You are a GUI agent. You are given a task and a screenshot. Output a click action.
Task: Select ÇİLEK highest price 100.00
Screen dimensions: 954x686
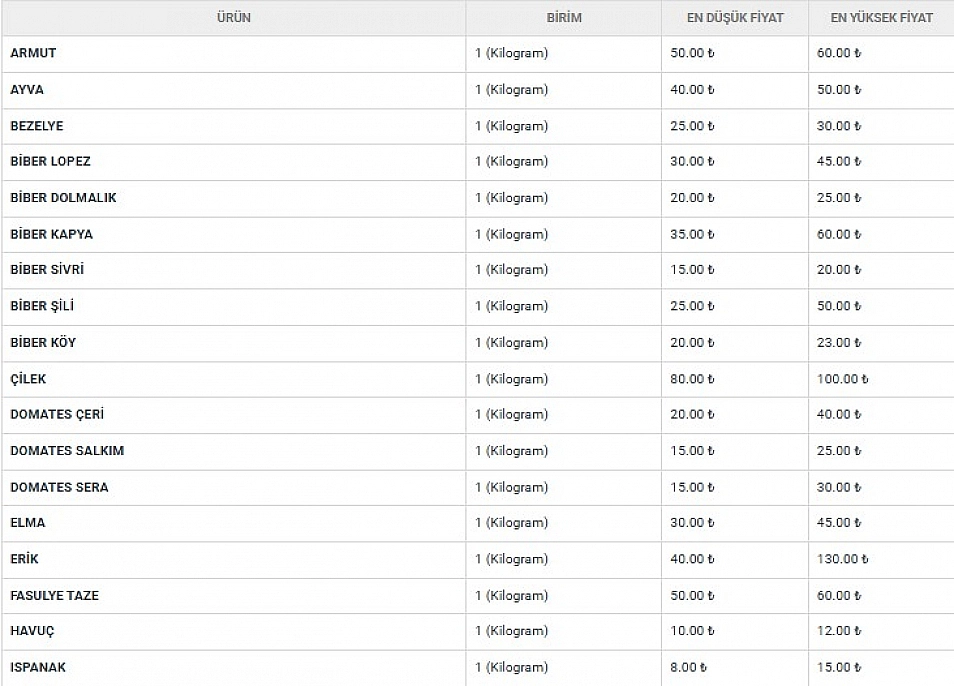[842, 379]
